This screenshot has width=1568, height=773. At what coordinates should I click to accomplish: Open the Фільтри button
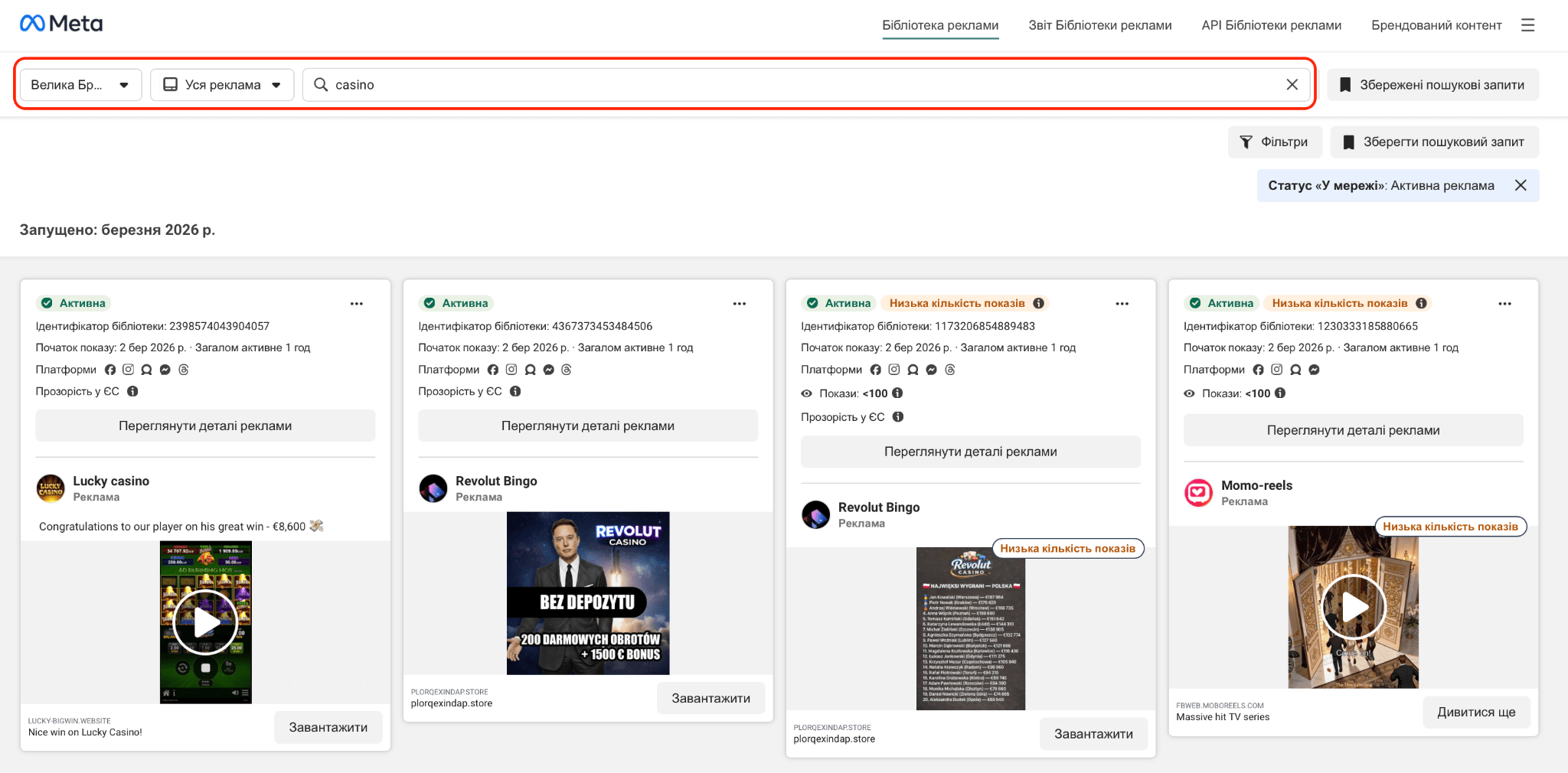(1275, 142)
